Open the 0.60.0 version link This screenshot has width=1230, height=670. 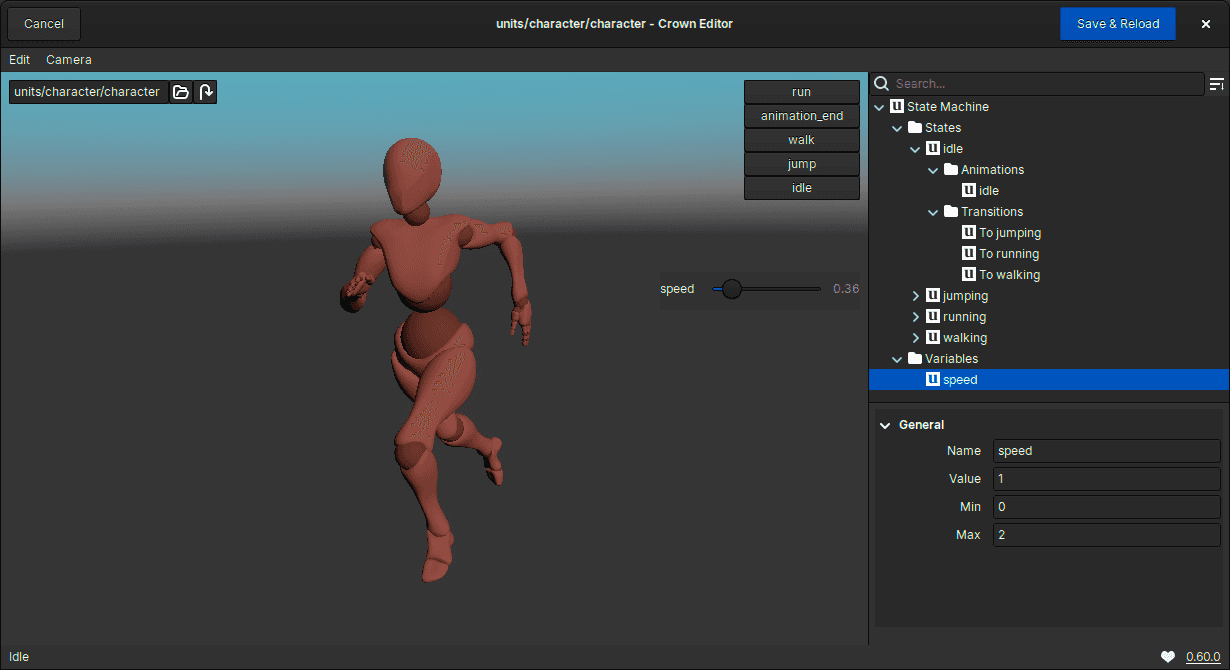click(1203, 657)
